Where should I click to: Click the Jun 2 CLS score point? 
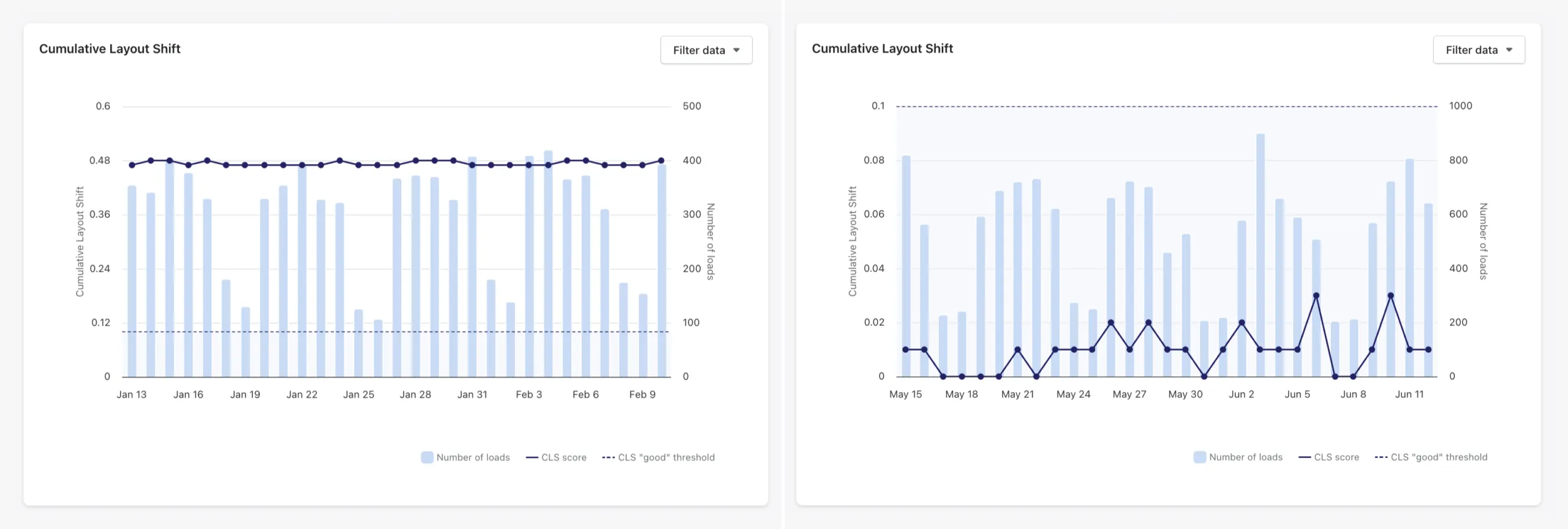click(1242, 323)
